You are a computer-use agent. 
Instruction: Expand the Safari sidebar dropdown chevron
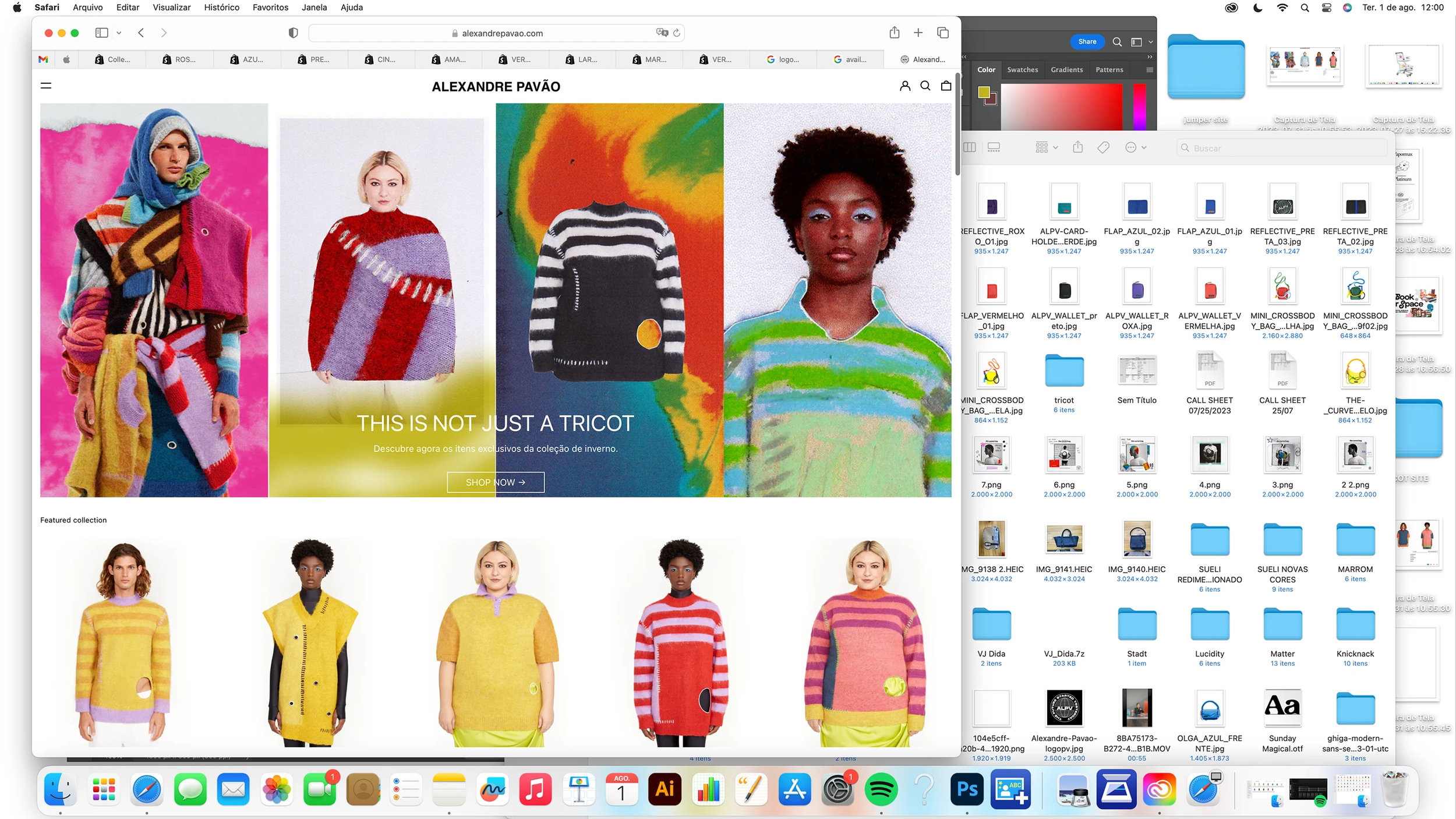click(119, 33)
